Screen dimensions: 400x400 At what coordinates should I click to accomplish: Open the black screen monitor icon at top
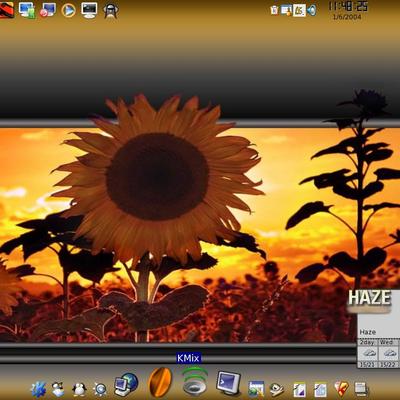coord(89,10)
